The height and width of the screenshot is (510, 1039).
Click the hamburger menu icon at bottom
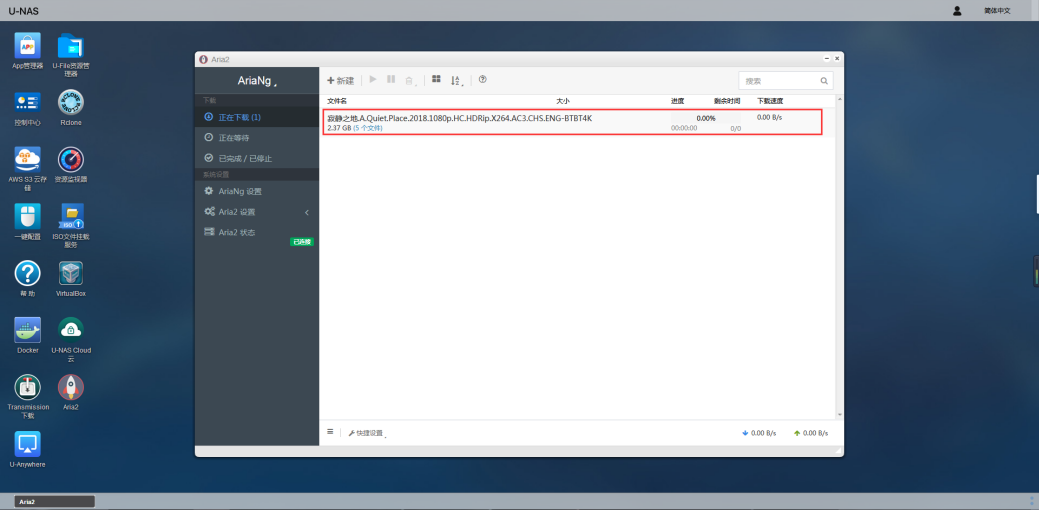pos(330,432)
